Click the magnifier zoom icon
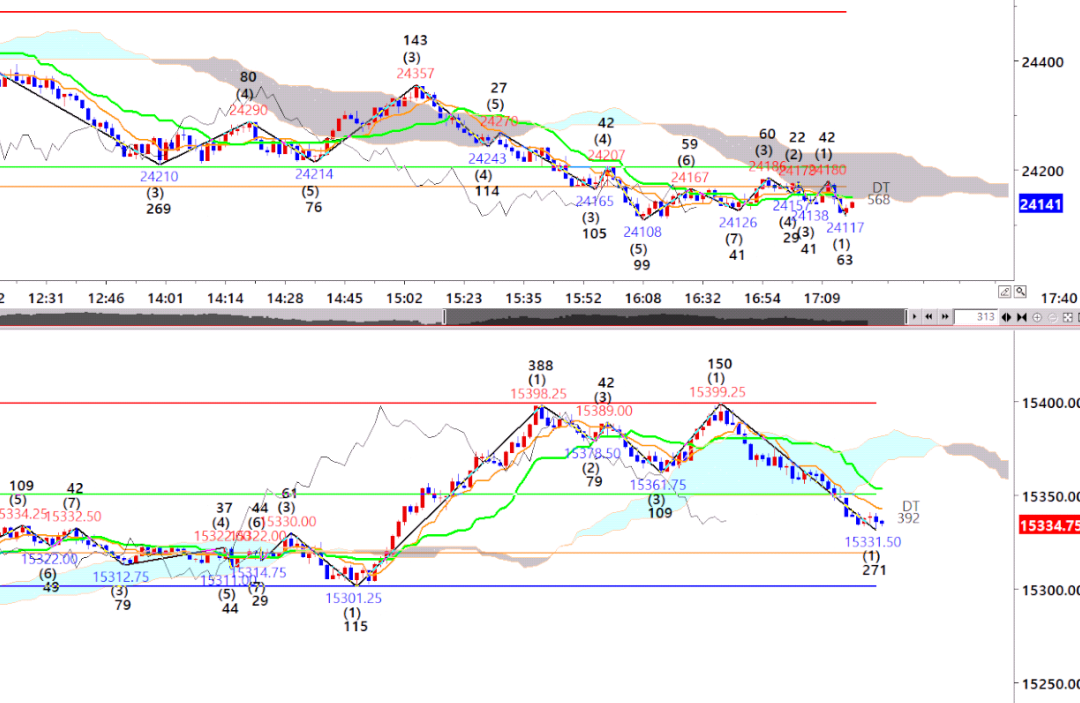The width and height of the screenshot is (1080, 703). 1020,292
